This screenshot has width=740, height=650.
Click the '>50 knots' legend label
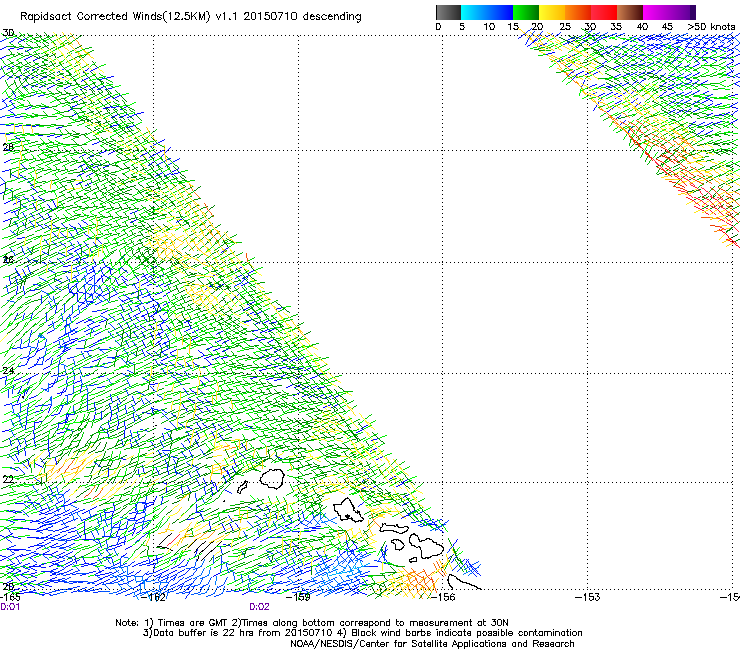(x=711, y=27)
